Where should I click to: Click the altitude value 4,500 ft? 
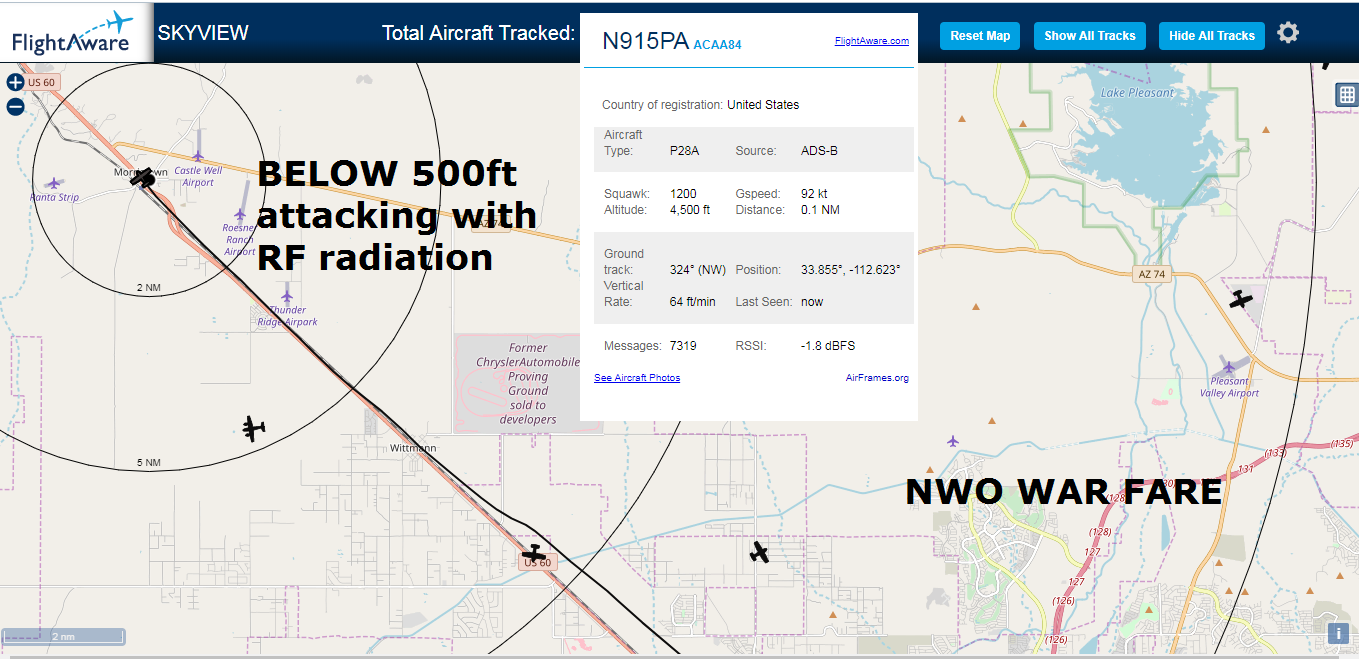[x=690, y=210]
